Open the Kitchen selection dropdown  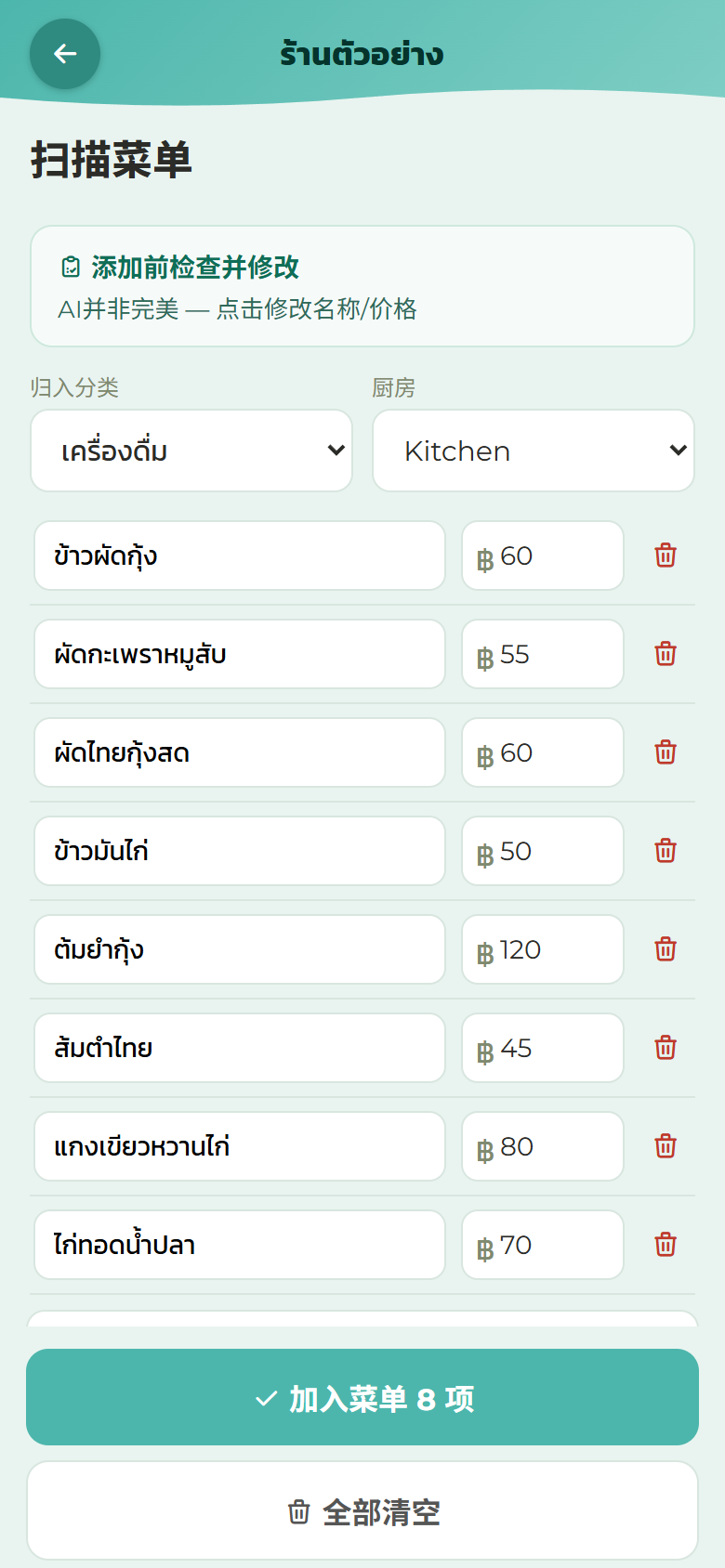tap(534, 451)
